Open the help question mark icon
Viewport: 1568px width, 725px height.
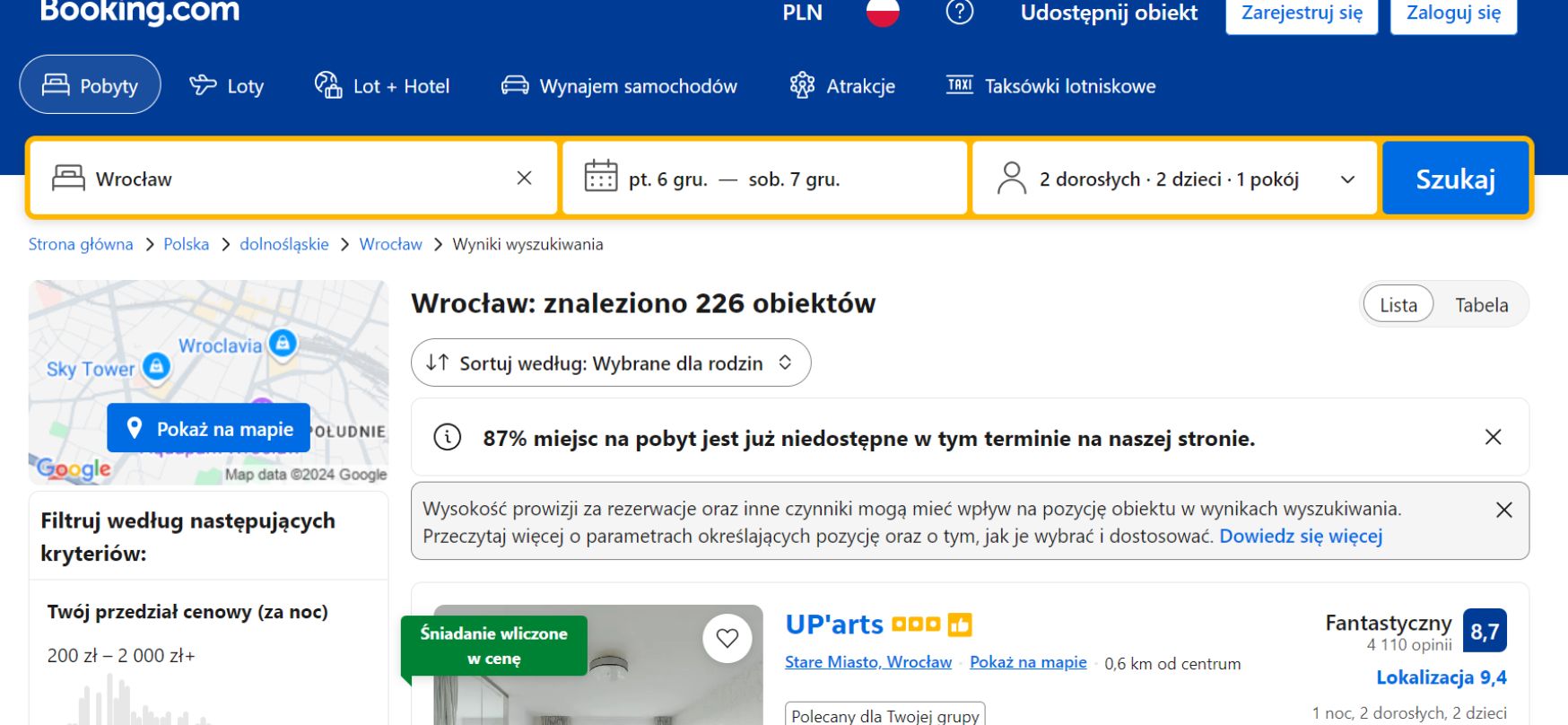pos(960,13)
